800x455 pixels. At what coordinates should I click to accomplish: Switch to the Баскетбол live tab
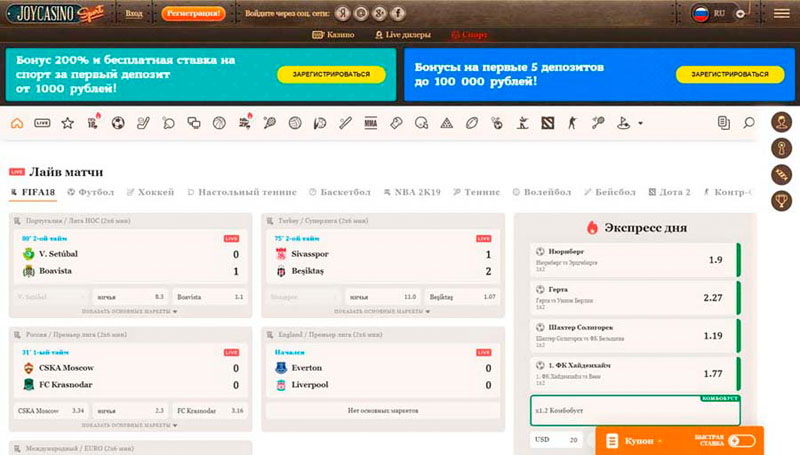point(340,192)
